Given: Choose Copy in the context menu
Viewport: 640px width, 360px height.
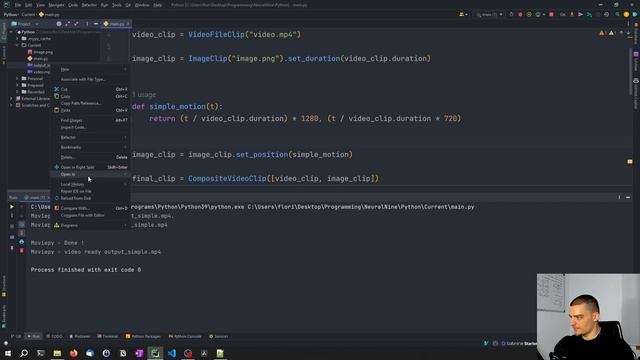Looking at the screenshot, I should 90,96.
